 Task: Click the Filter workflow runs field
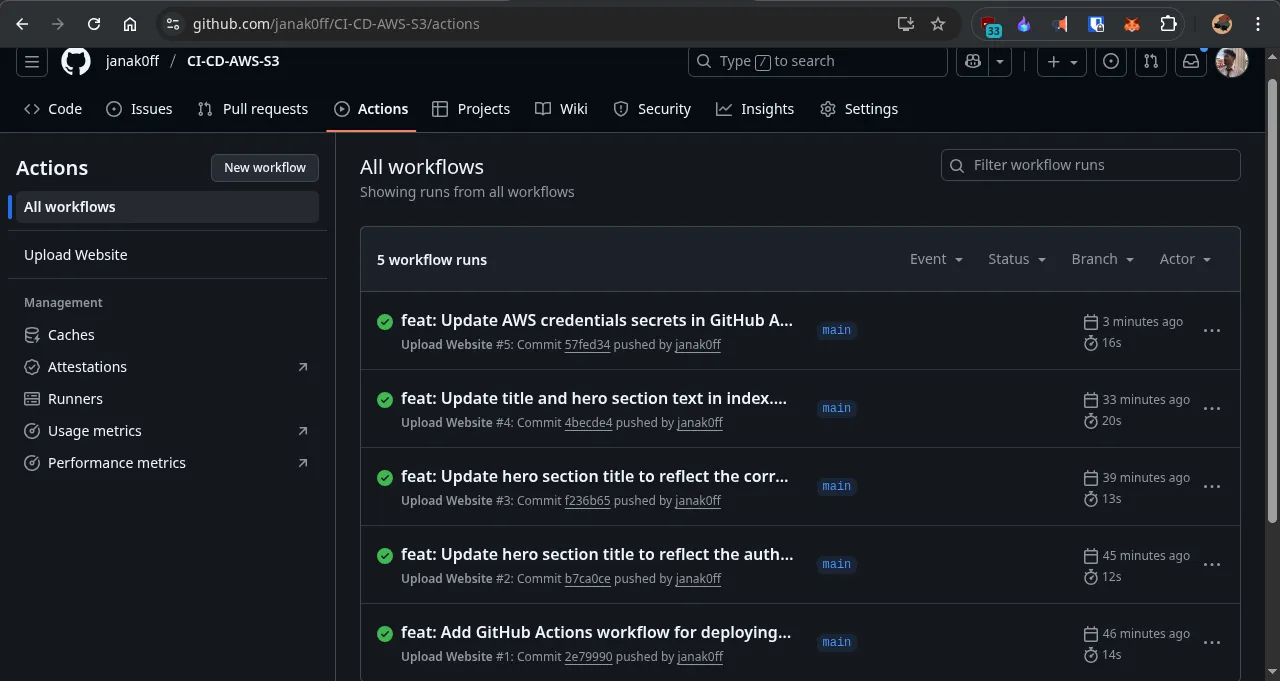point(1091,165)
